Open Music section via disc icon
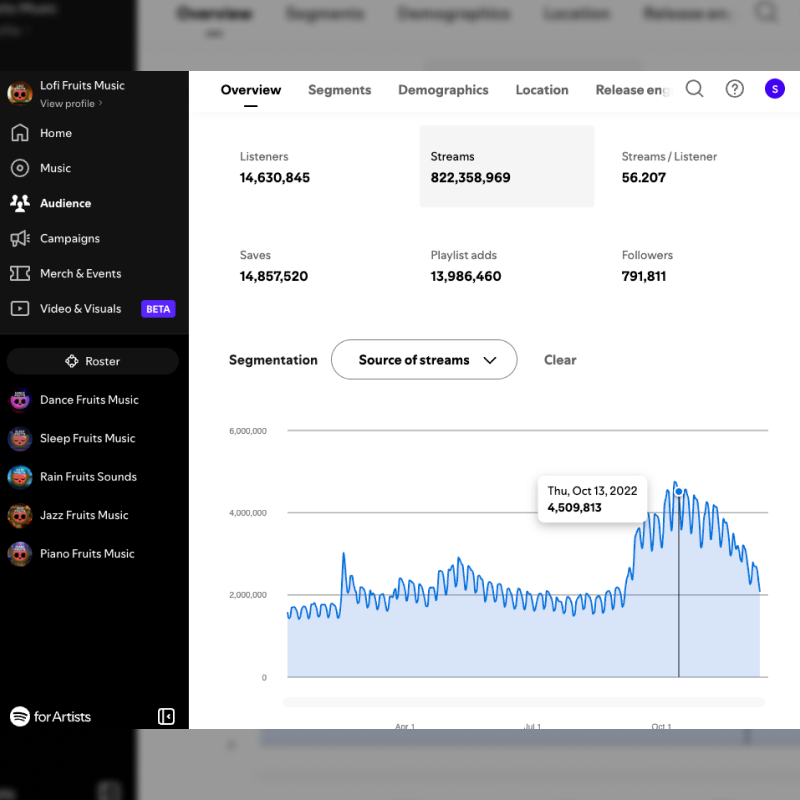The image size is (800, 800). click(x=20, y=168)
